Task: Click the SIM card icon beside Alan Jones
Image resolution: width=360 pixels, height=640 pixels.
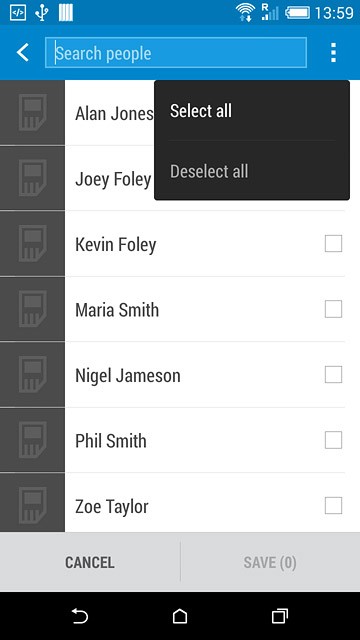Action: point(32,113)
